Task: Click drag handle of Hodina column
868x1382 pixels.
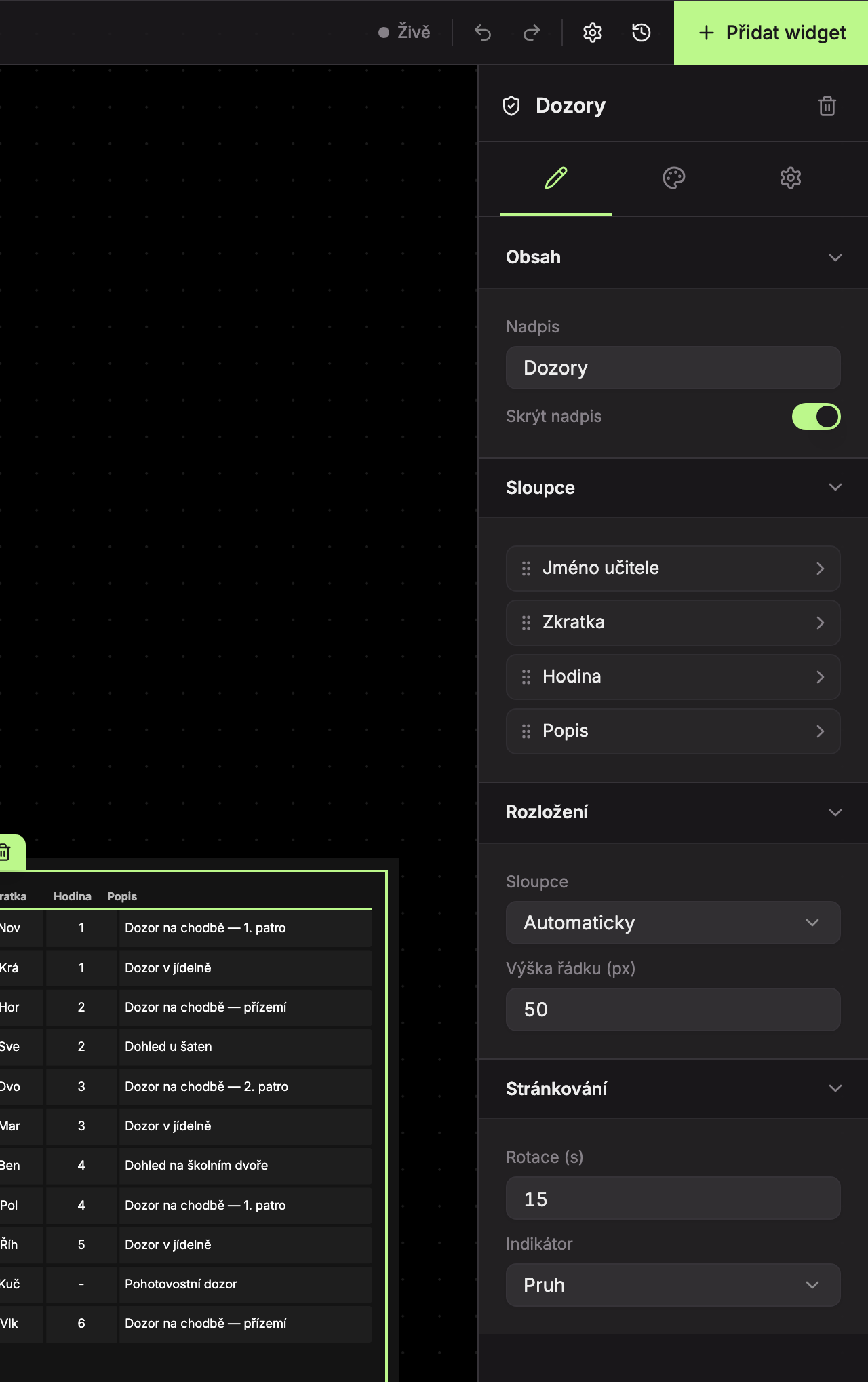Action: (x=526, y=677)
